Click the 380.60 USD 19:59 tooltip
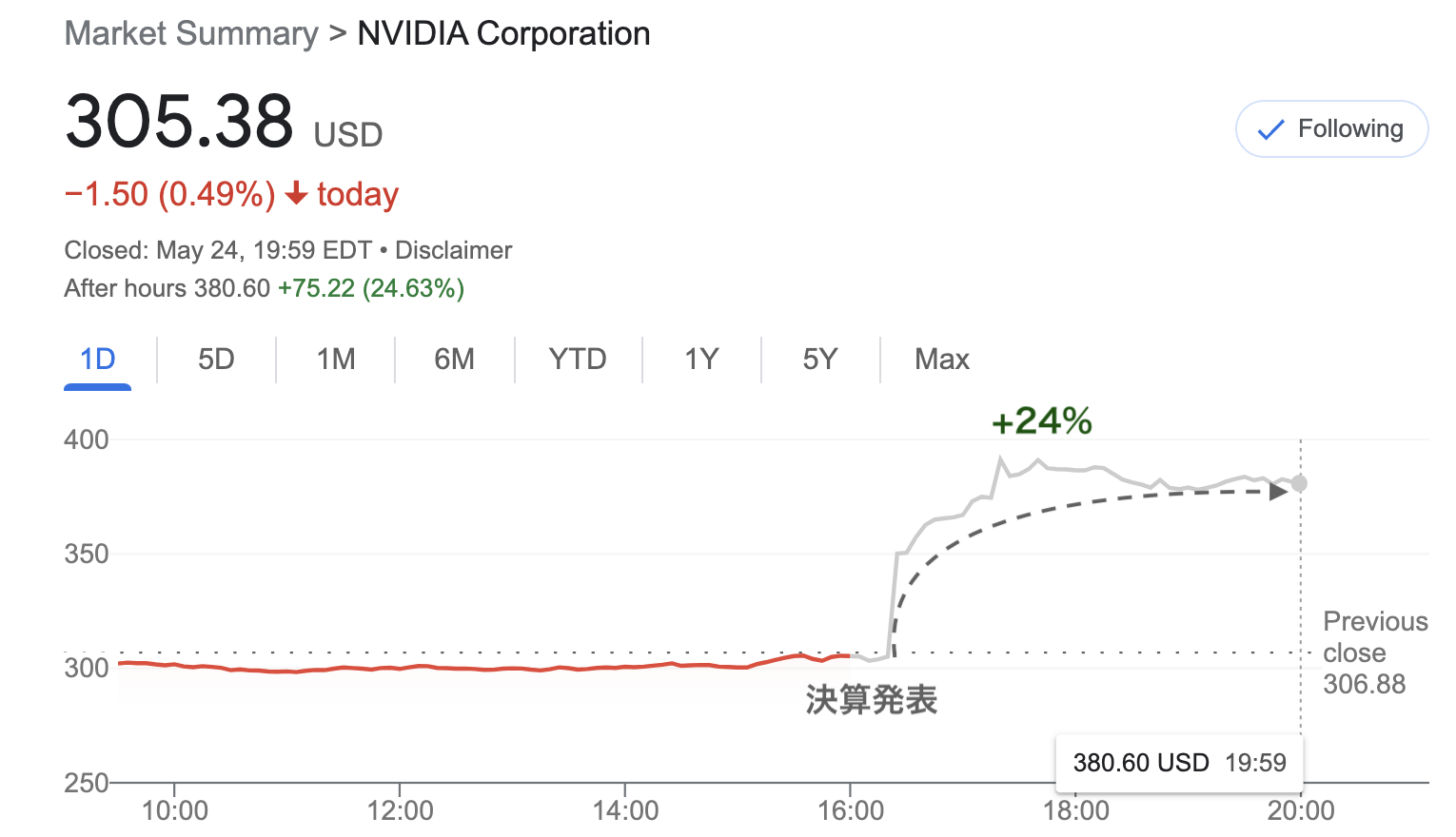This screenshot has width=1456, height=837. pos(1179,763)
